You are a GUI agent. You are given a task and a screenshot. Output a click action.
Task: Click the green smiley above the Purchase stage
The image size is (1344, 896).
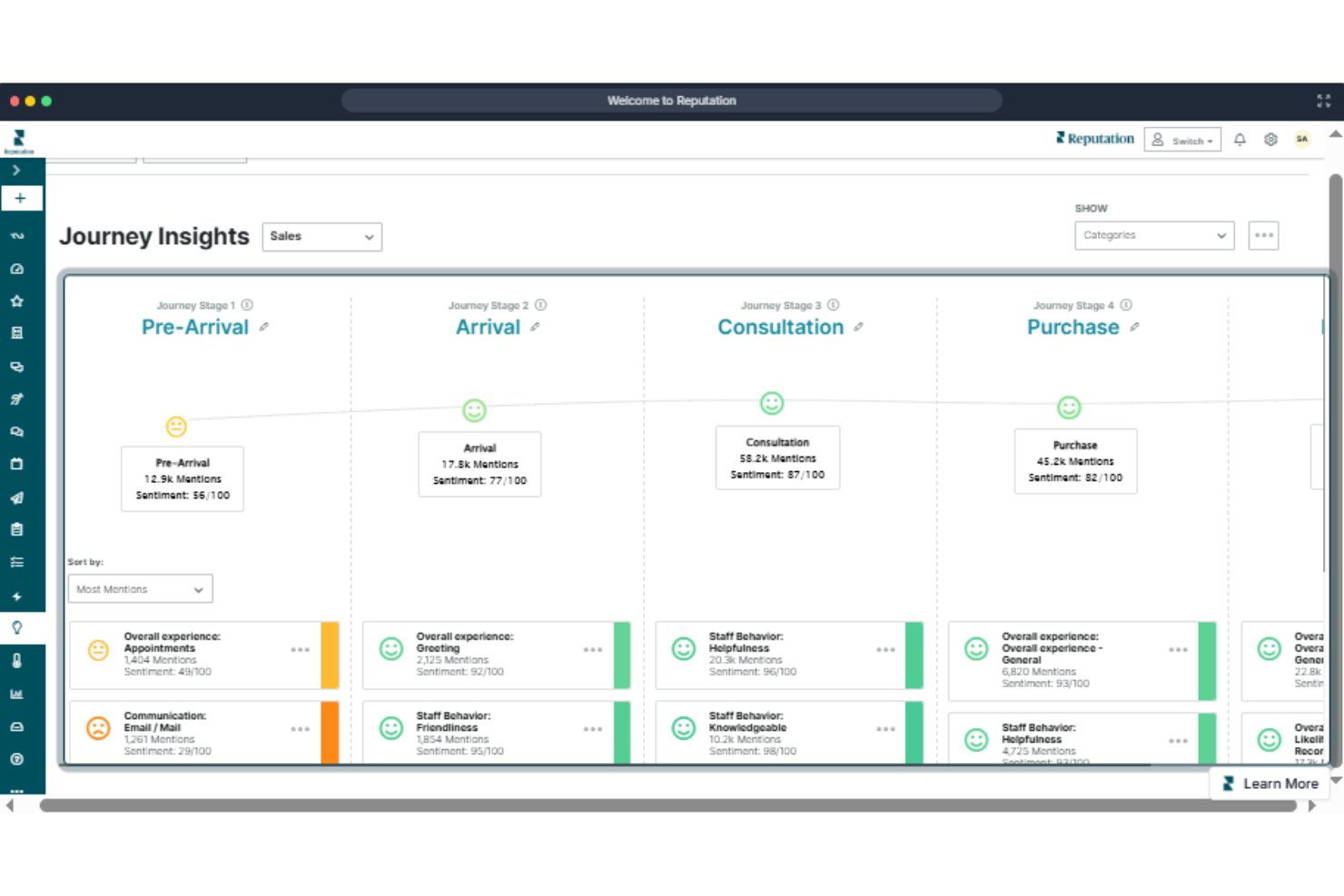point(1069,408)
